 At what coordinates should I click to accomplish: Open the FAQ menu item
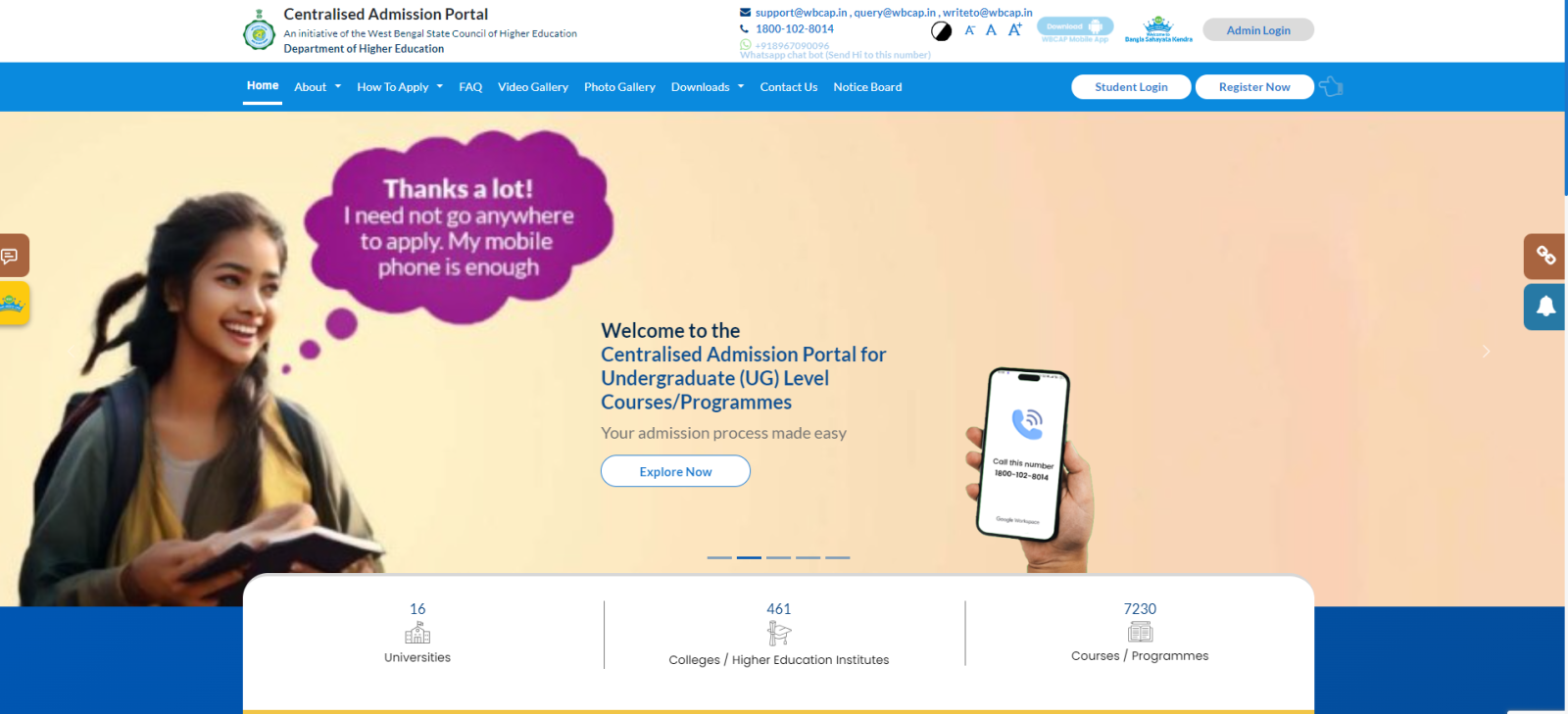click(x=470, y=87)
